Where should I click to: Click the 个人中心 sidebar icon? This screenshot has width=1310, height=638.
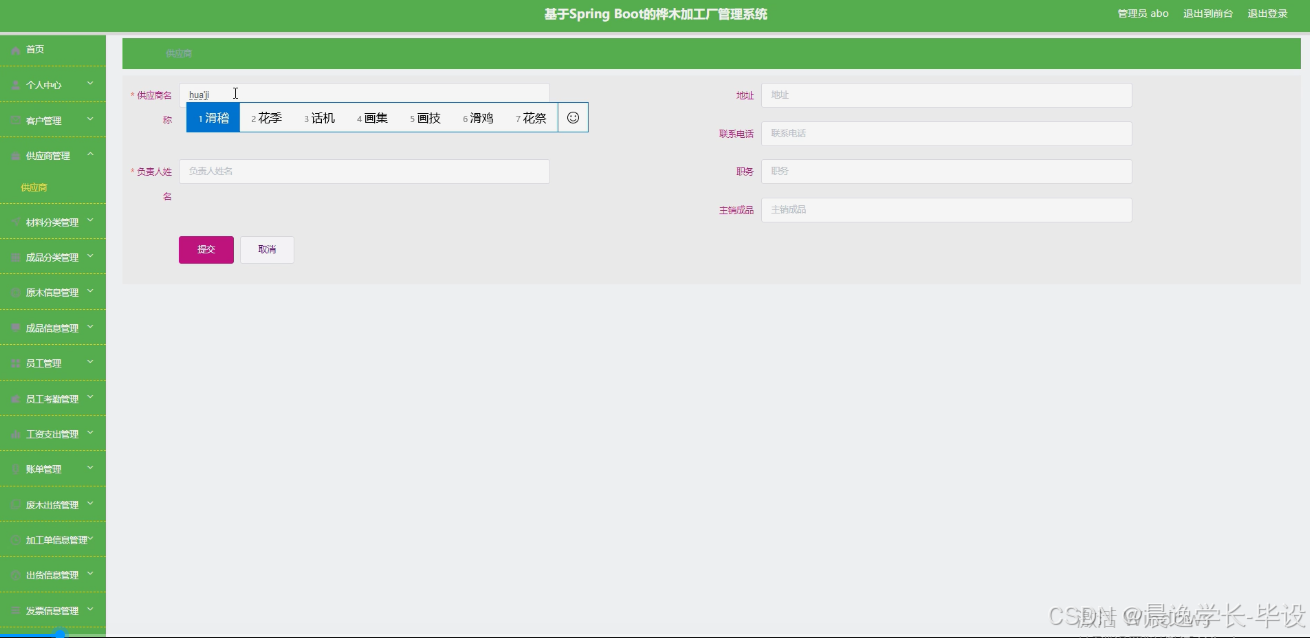[14, 85]
